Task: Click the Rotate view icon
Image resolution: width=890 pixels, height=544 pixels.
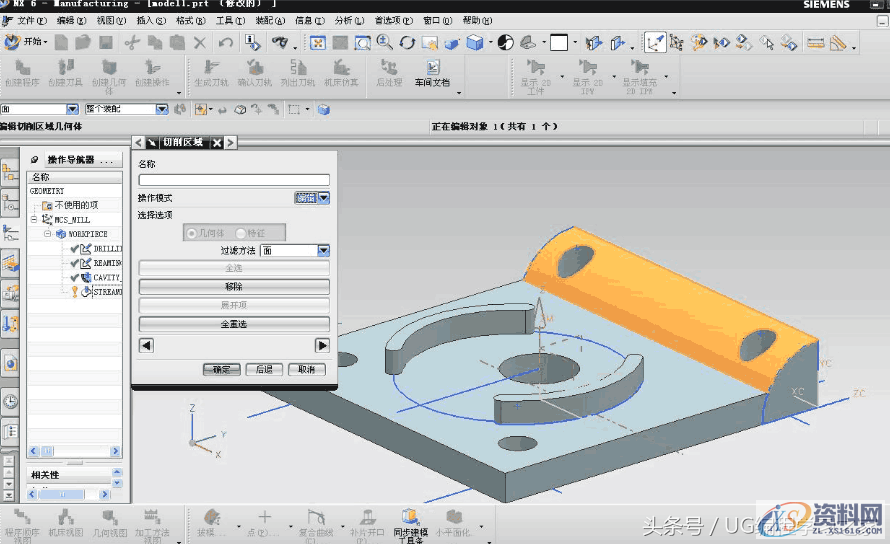Action: (x=407, y=43)
